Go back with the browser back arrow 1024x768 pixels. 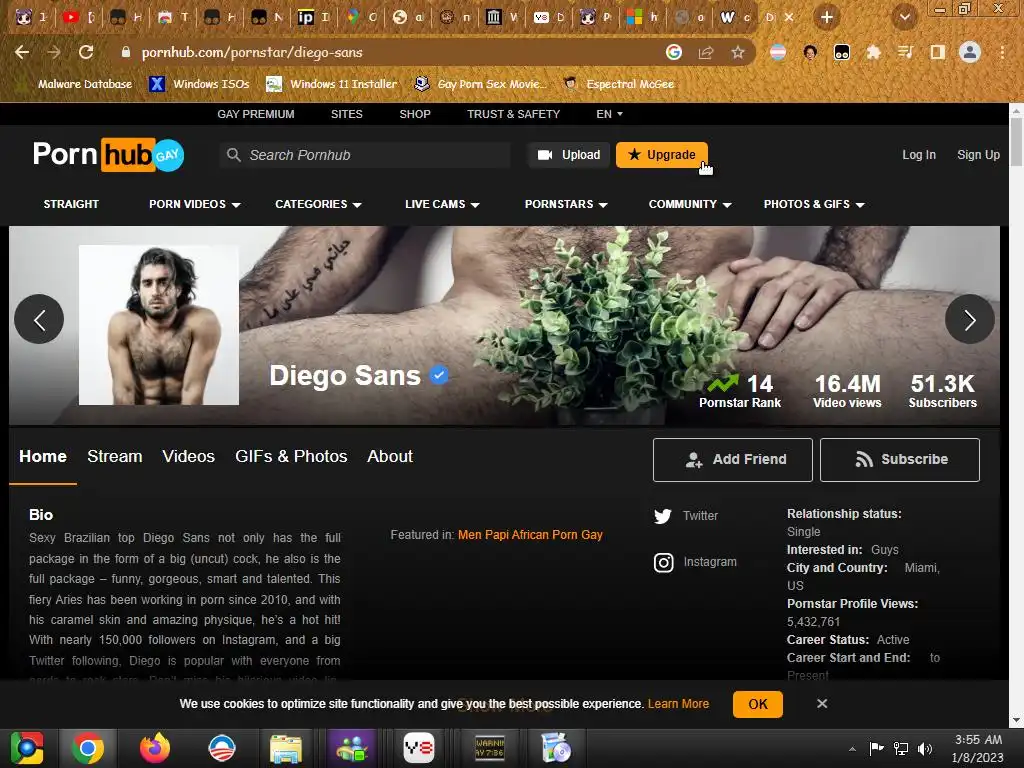pyautogui.click(x=22, y=52)
